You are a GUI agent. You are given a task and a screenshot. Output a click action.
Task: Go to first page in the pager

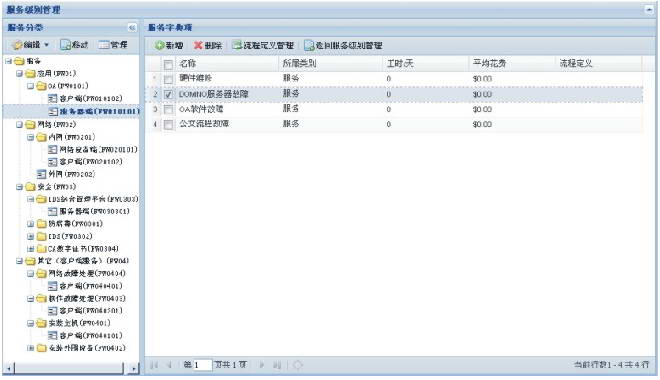click(154, 365)
